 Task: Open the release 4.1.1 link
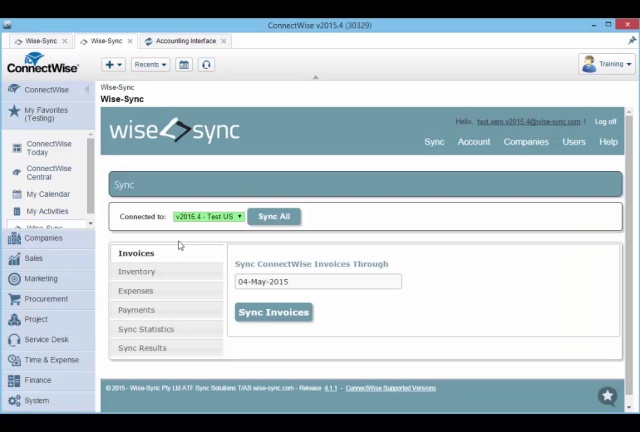(331, 388)
